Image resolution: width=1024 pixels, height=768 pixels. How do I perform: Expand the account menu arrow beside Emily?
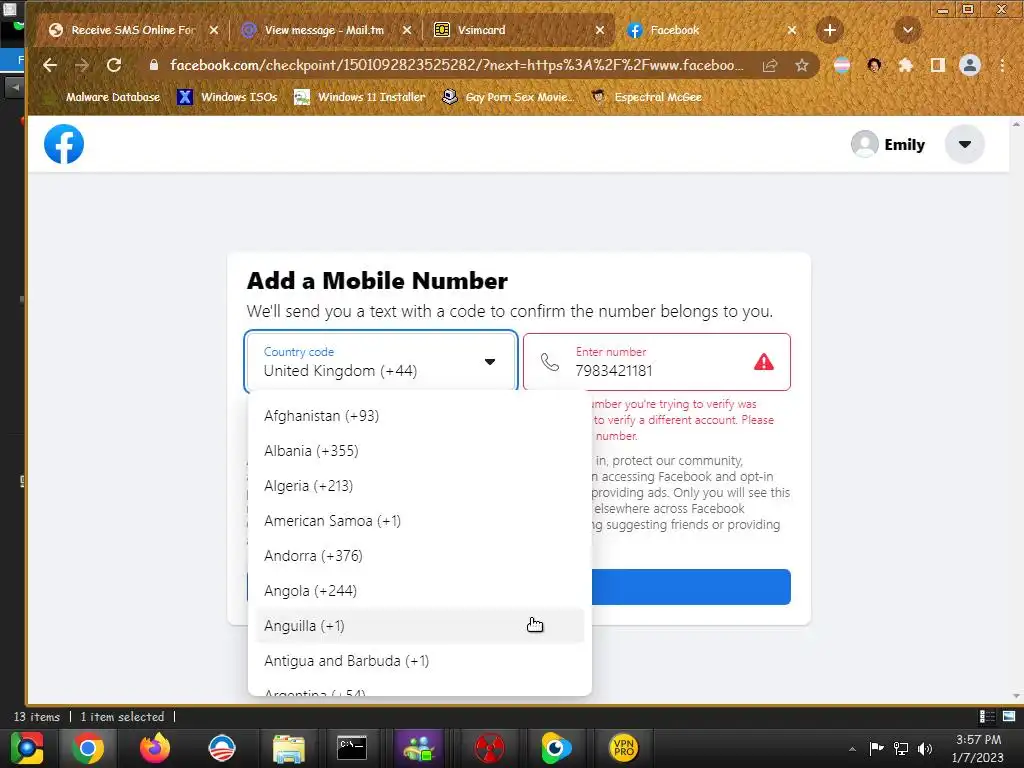pyautogui.click(x=965, y=144)
